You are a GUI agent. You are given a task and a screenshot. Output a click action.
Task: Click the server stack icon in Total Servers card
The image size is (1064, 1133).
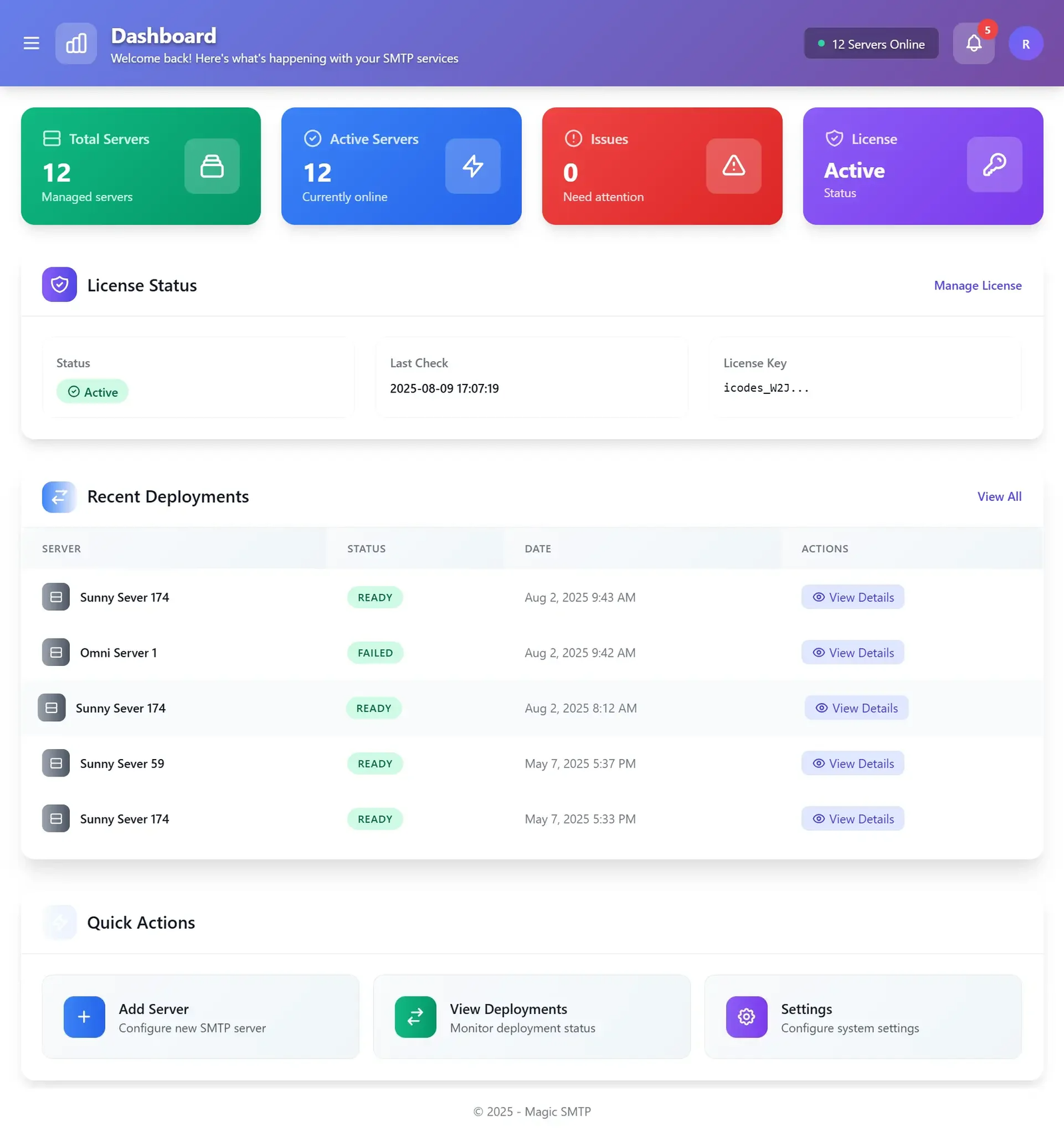pyautogui.click(x=211, y=166)
